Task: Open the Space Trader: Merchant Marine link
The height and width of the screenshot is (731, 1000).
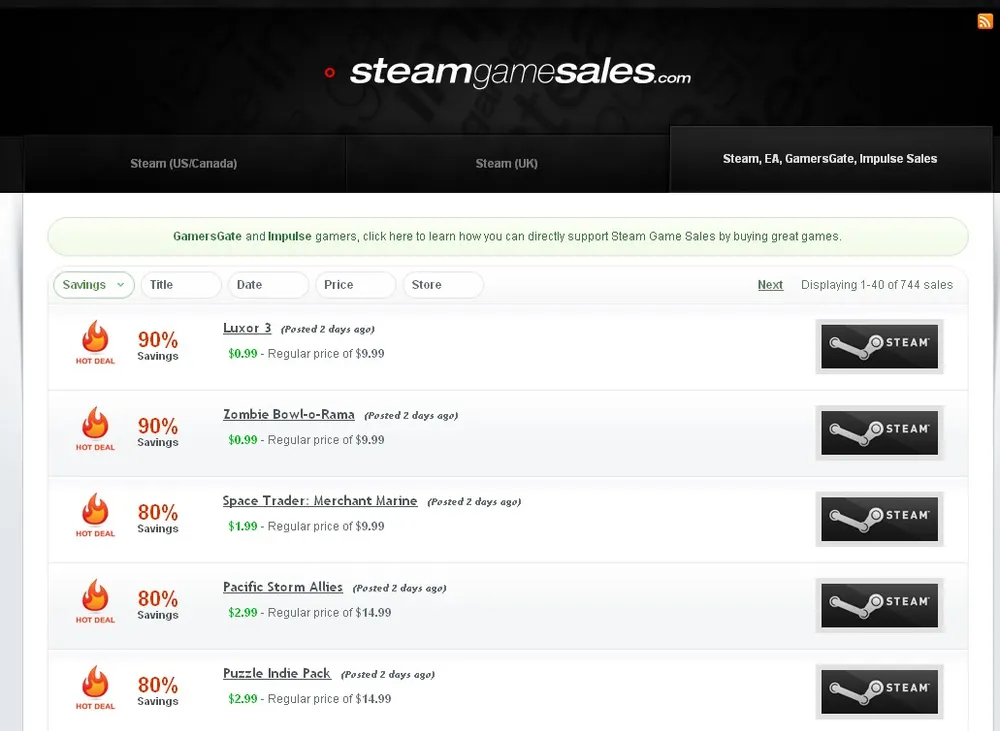Action: [320, 501]
